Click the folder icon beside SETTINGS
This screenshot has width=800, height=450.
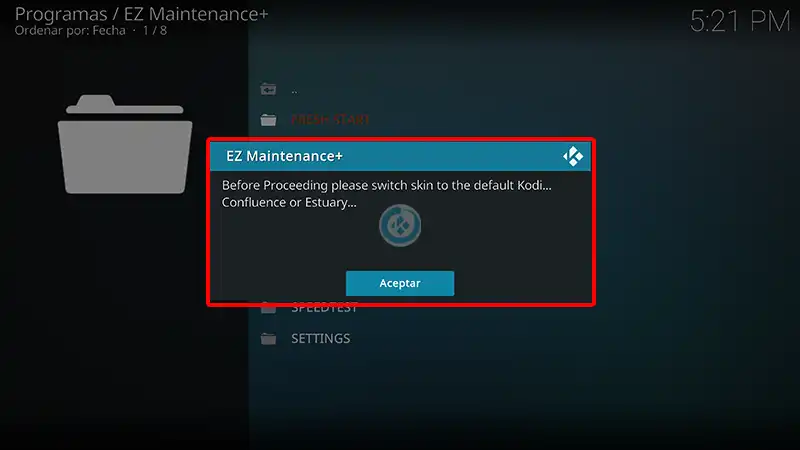pyautogui.click(x=268, y=339)
